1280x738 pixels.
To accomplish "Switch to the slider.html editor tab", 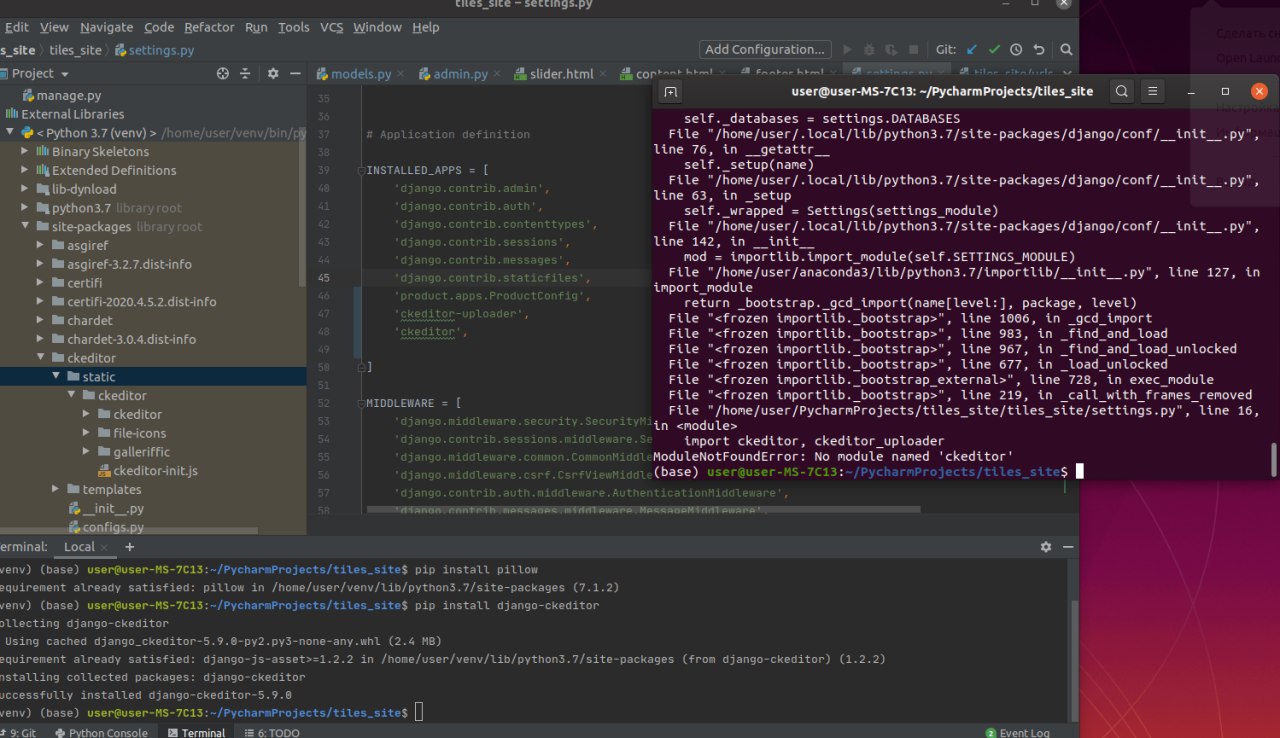I will coord(561,74).
